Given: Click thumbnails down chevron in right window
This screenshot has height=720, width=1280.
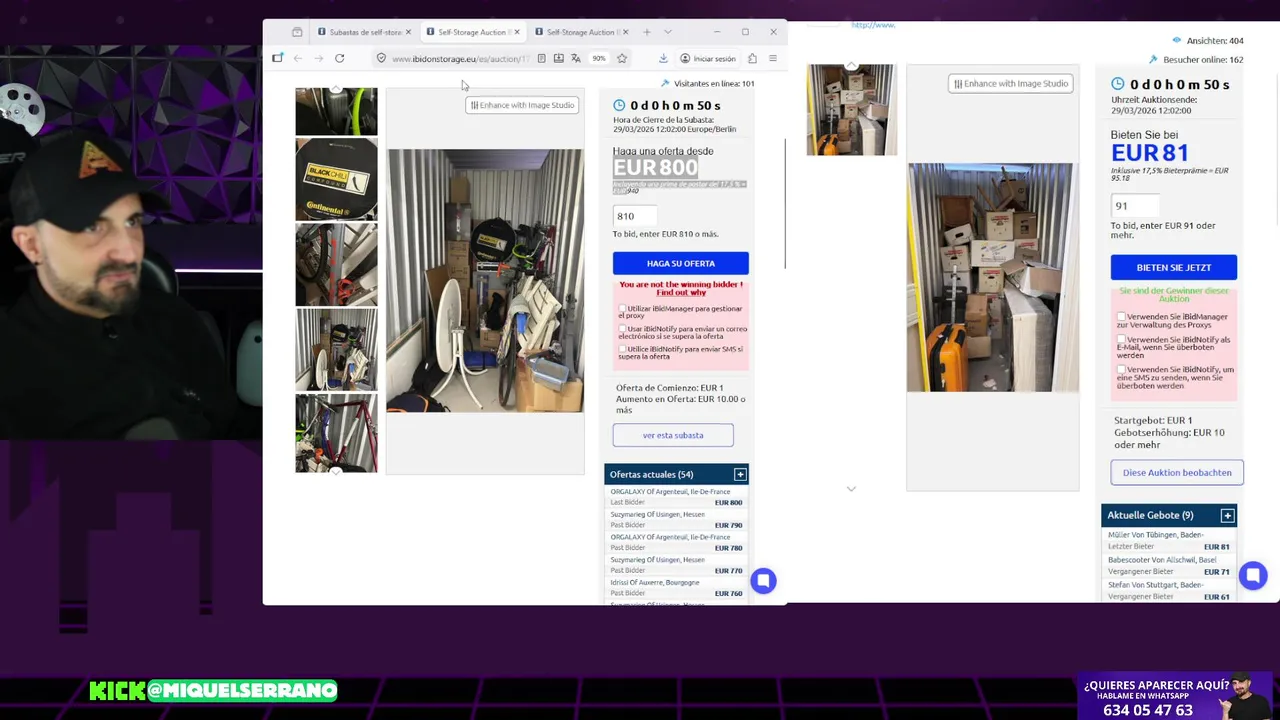Looking at the screenshot, I should coord(851,489).
